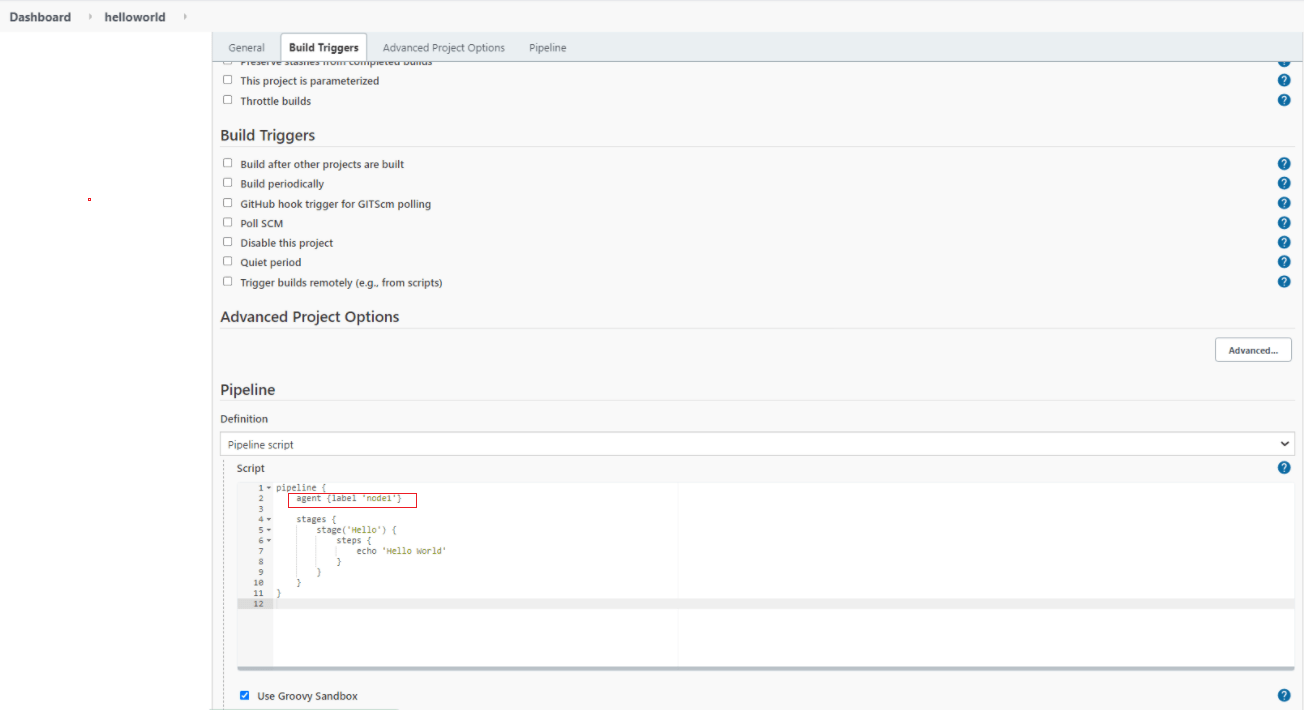Open help for Use Groovy Sandbox

(x=1284, y=694)
